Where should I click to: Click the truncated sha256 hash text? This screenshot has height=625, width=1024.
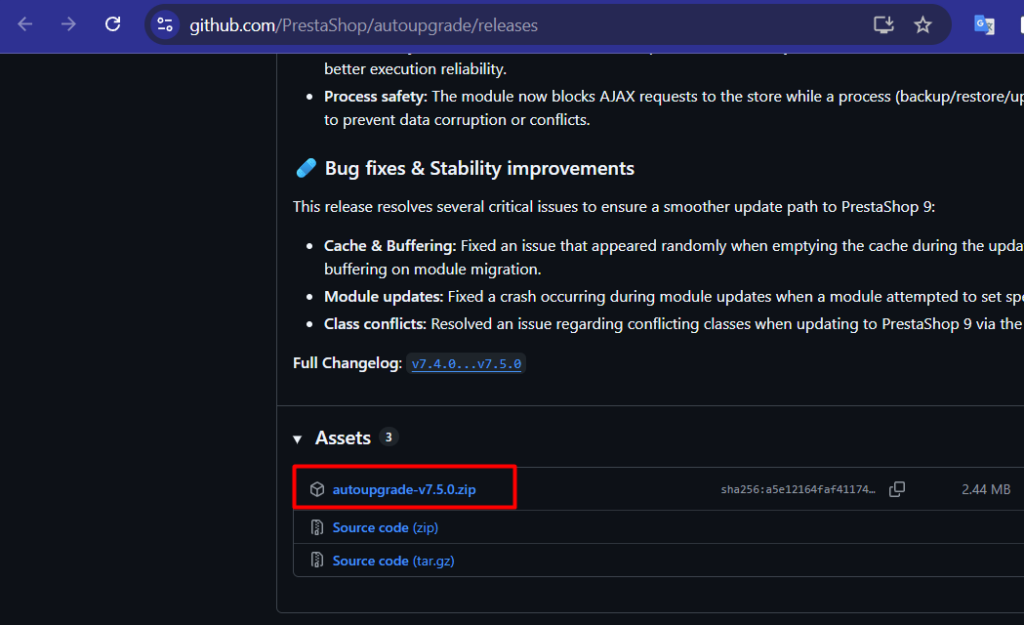(797, 490)
